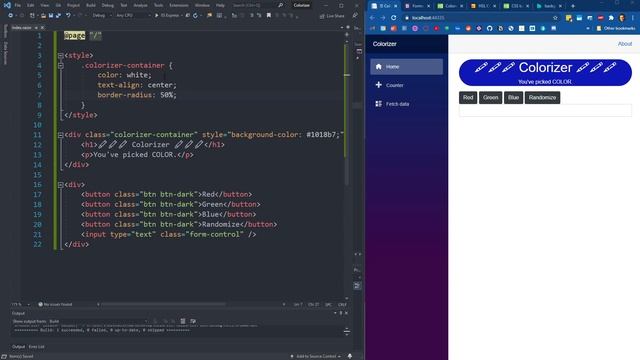Click the GitHub bookmark icon
Viewport: 640px width, 360px height.
[x=489, y=28]
